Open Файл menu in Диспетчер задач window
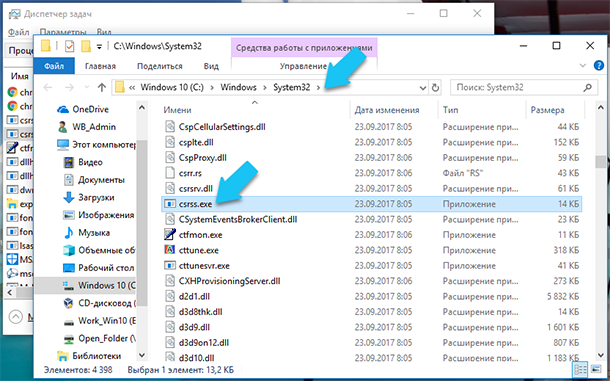 (x=18, y=32)
